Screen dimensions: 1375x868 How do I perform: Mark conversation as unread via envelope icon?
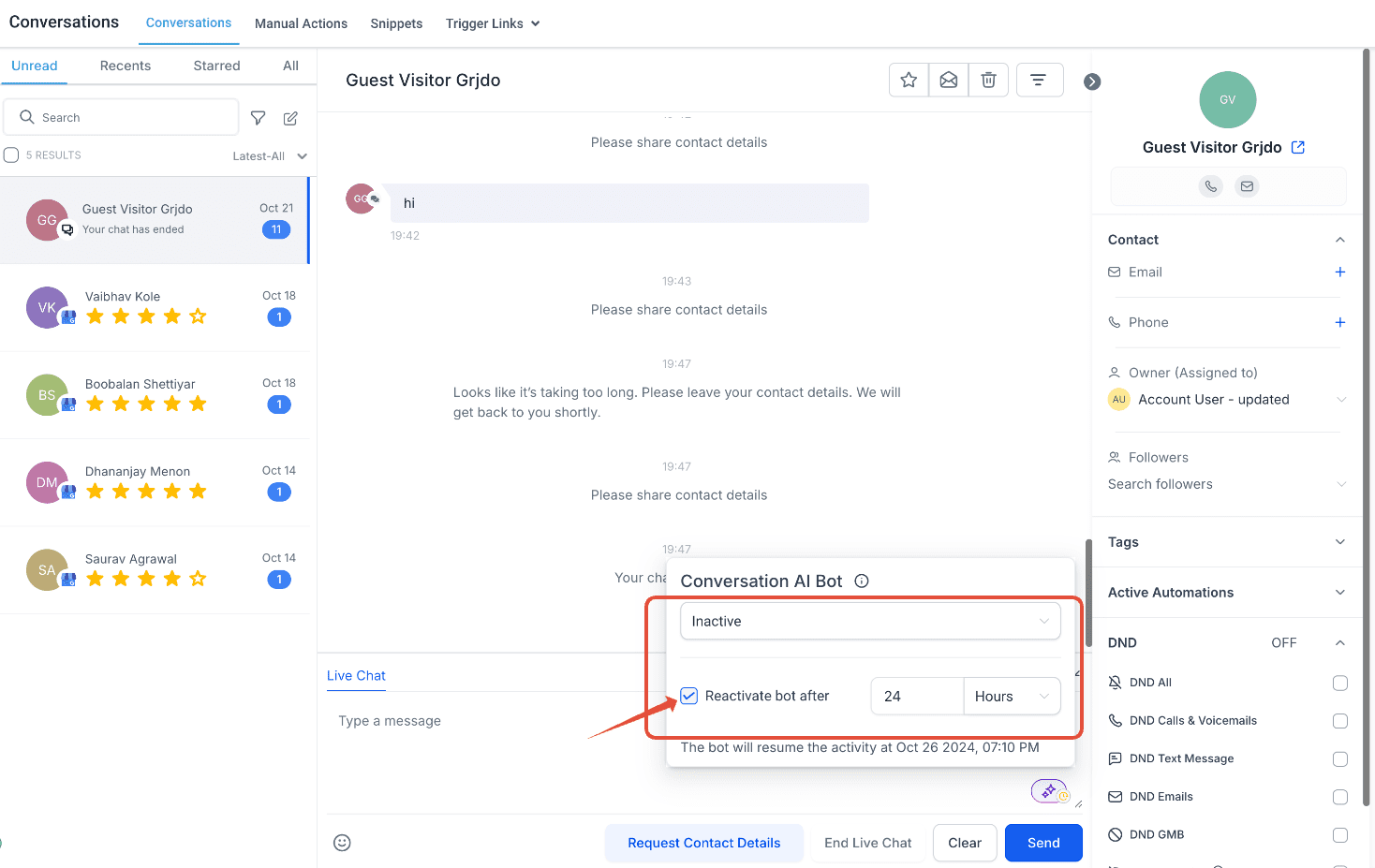(x=949, y=81)
